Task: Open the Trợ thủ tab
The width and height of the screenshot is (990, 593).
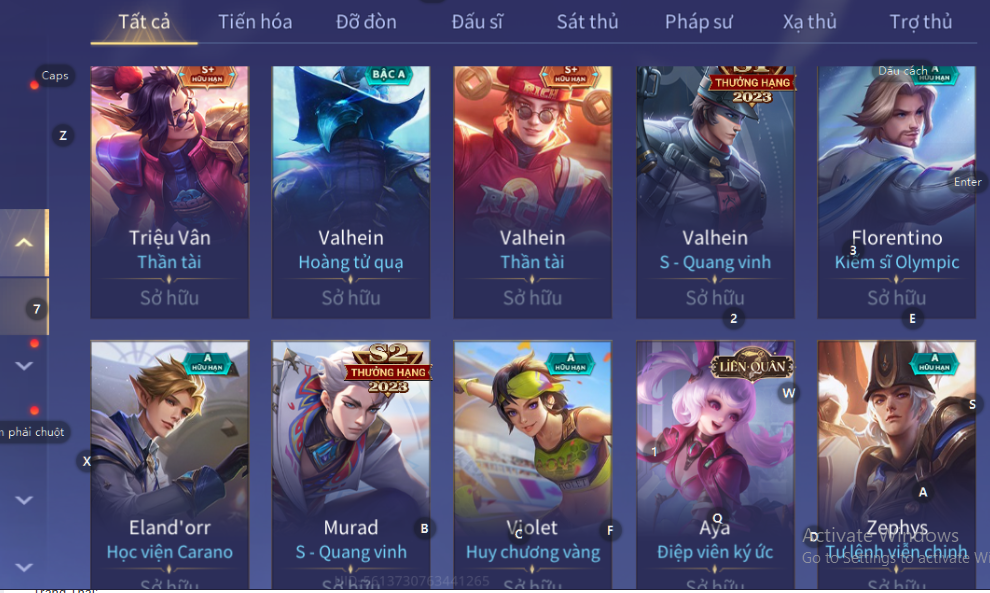Action: 921,22
